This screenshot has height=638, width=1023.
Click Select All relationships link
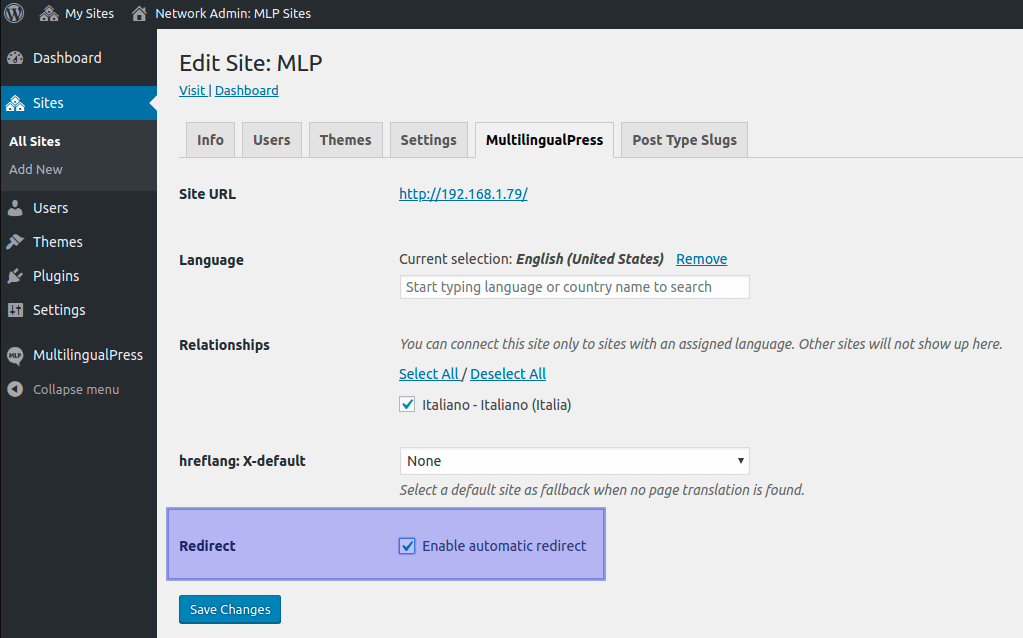[429, 374]
